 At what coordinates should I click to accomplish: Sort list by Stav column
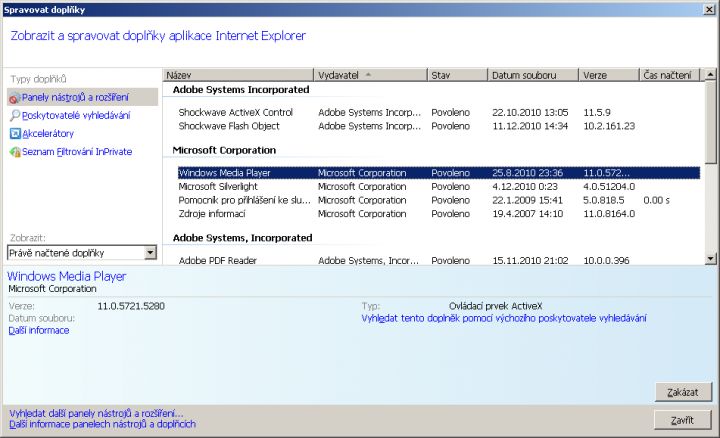click(457, 75)
